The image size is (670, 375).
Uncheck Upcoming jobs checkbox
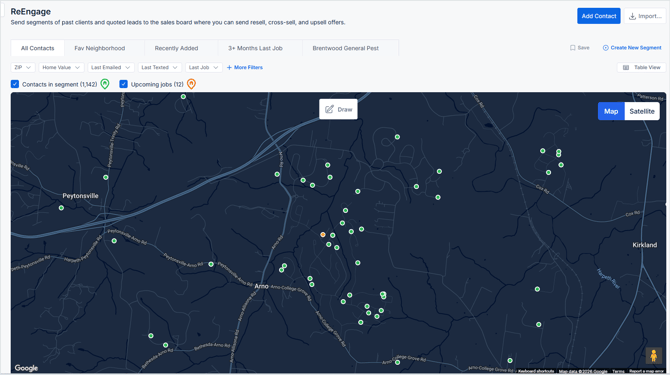click(x=123, y=84)
